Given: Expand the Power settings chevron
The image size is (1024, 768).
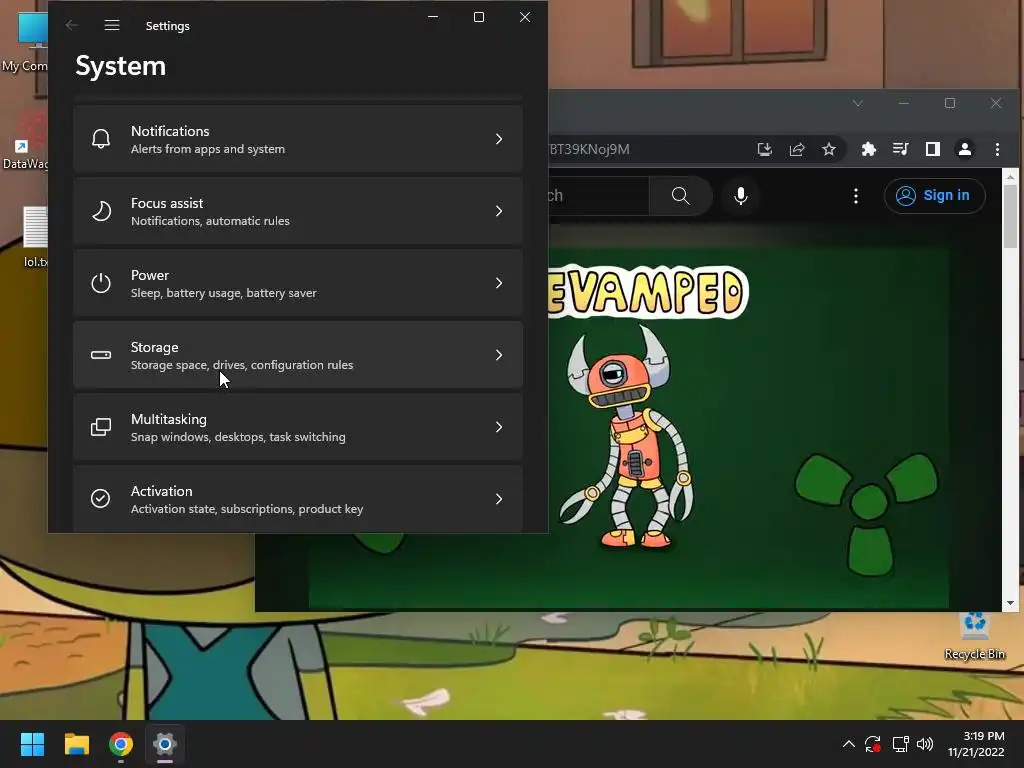Looking at the screenshot, I should click(499, 283).
